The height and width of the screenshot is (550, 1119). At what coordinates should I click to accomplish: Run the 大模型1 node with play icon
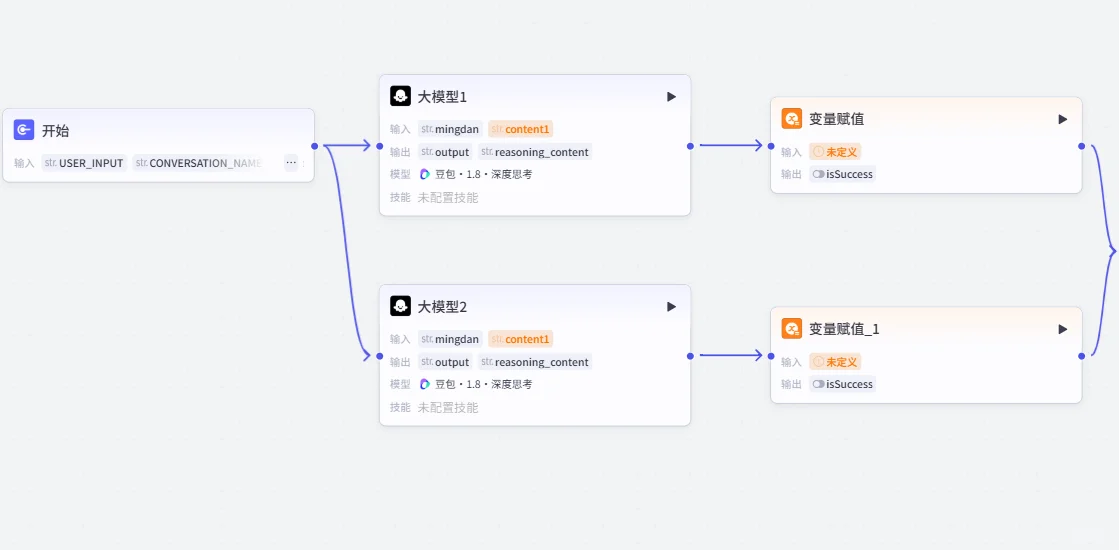click(671, 96)
